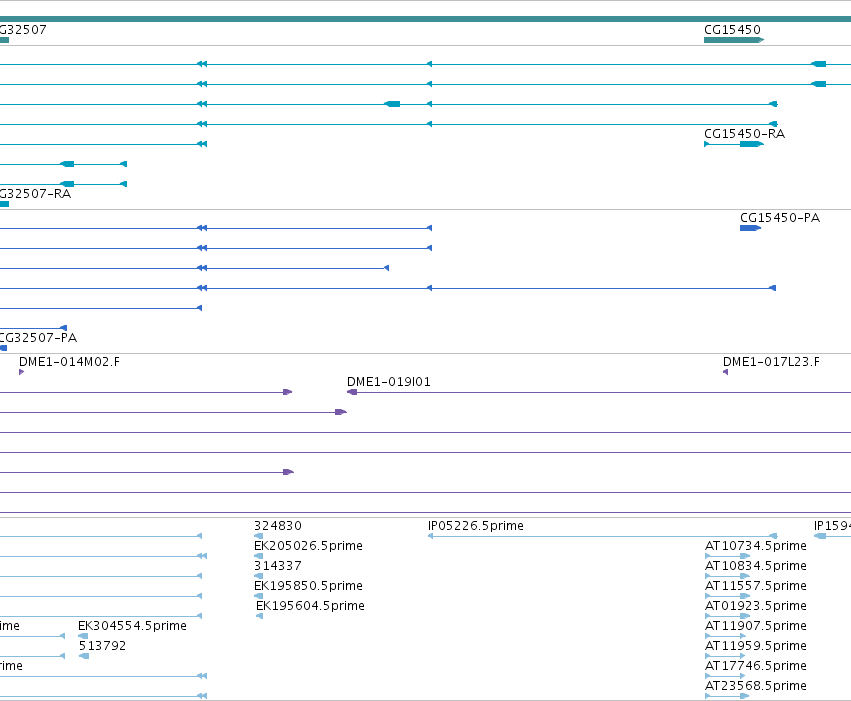Click the 513792 light-blue arrow feature
The height and width of the screenshot is (701, 851).
84,657
